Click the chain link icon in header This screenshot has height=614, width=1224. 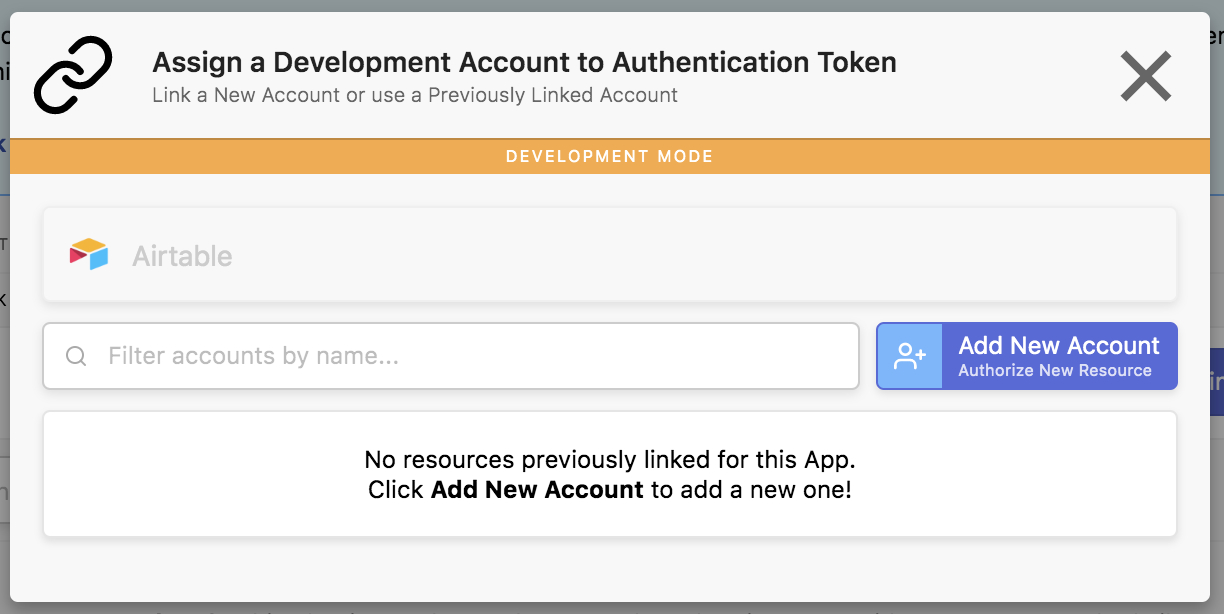(73, 75)
